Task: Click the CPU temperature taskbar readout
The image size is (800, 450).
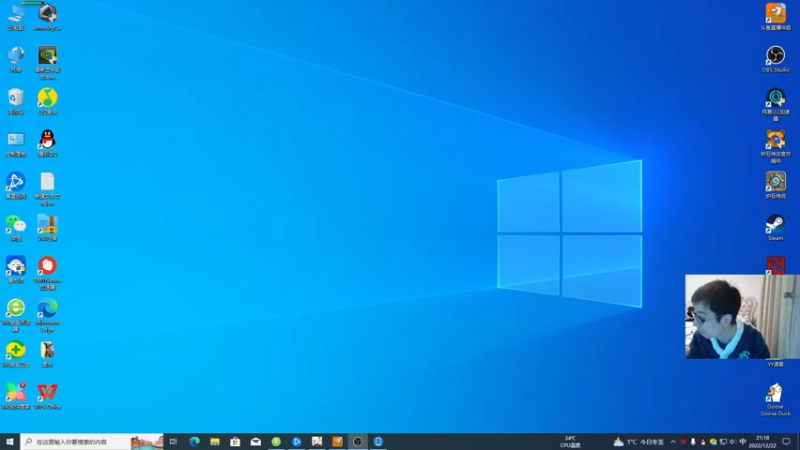Action: [570, 442]
